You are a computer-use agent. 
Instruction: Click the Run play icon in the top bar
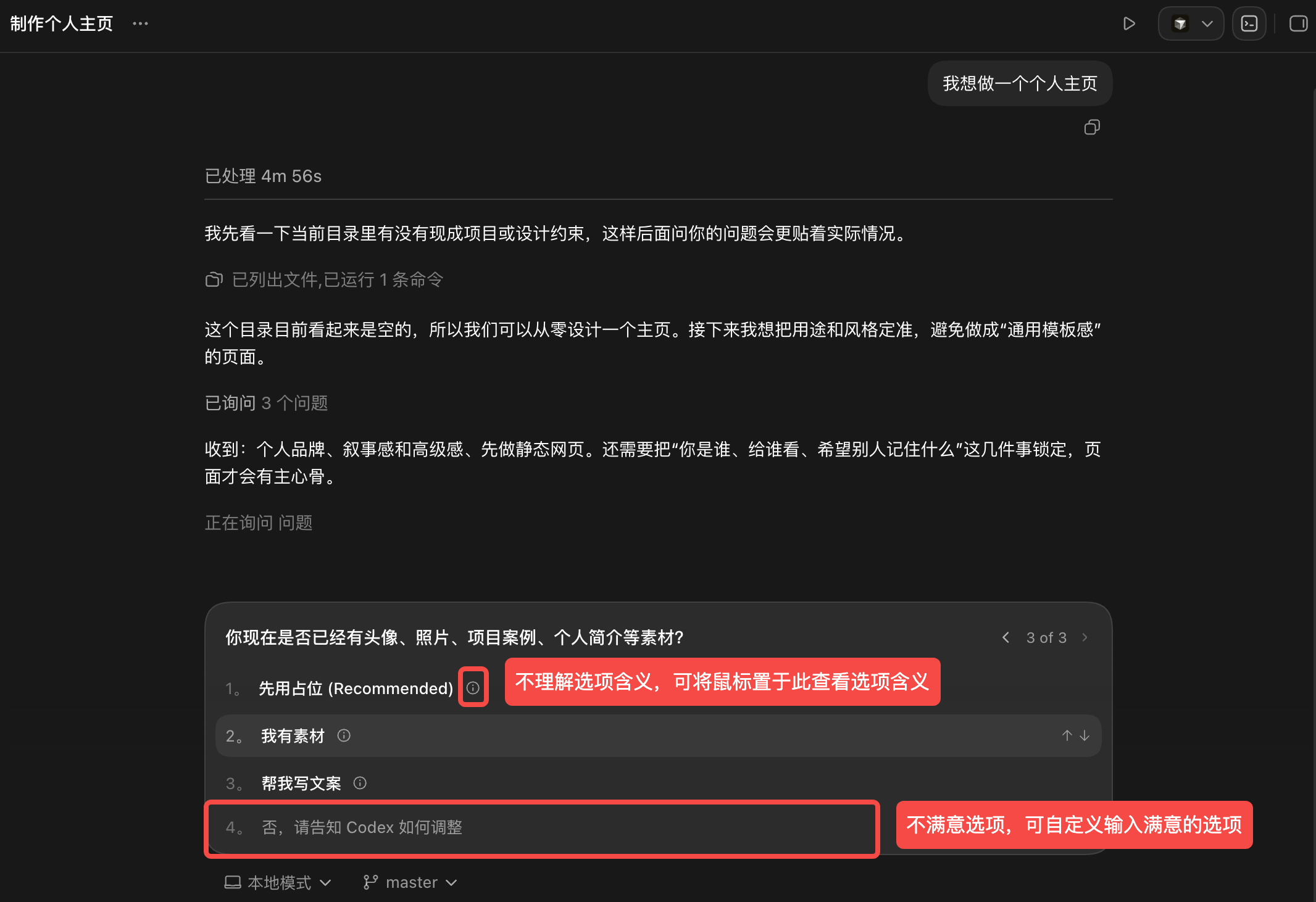click(1129, 23)
